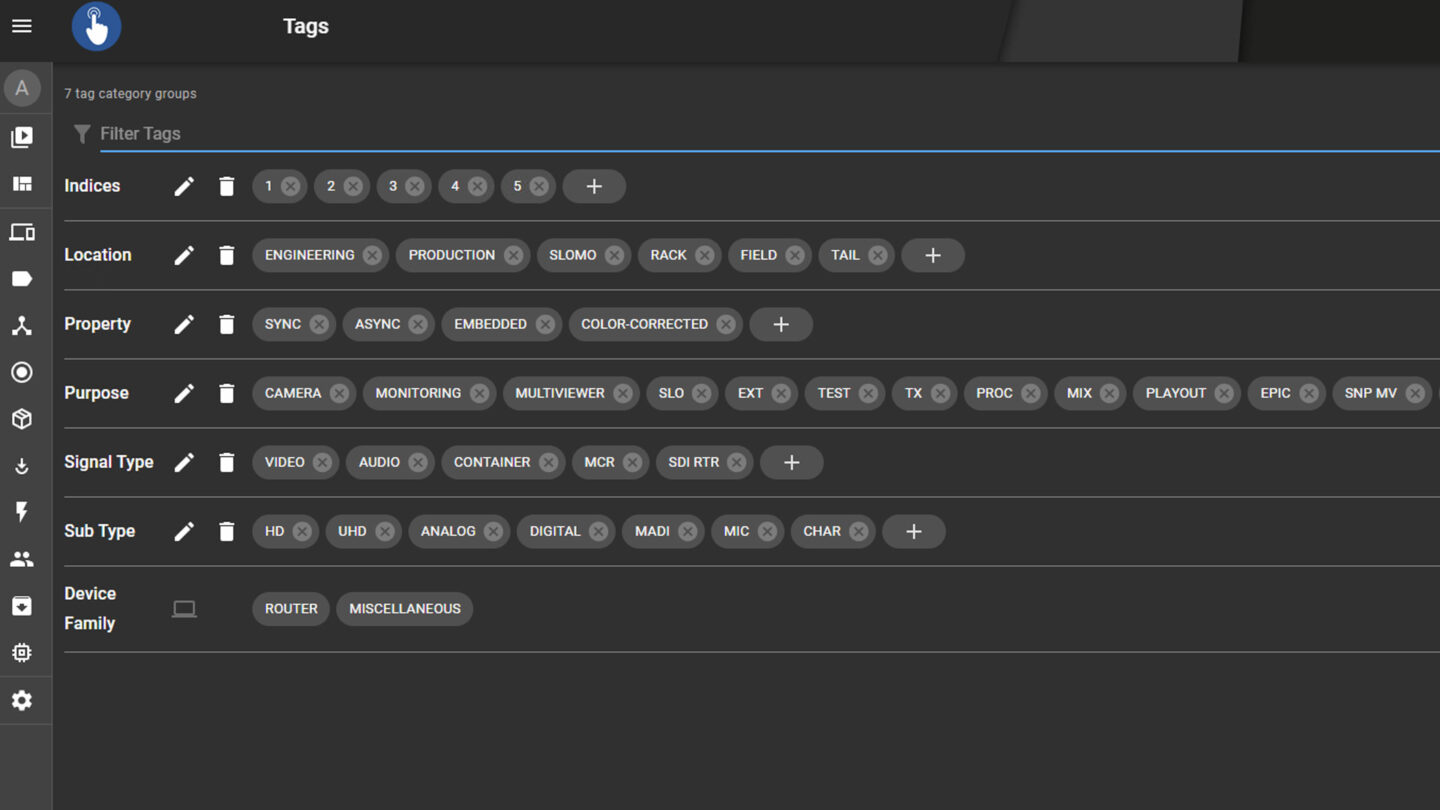Add a new tag to Property

[x=781, y=324]
